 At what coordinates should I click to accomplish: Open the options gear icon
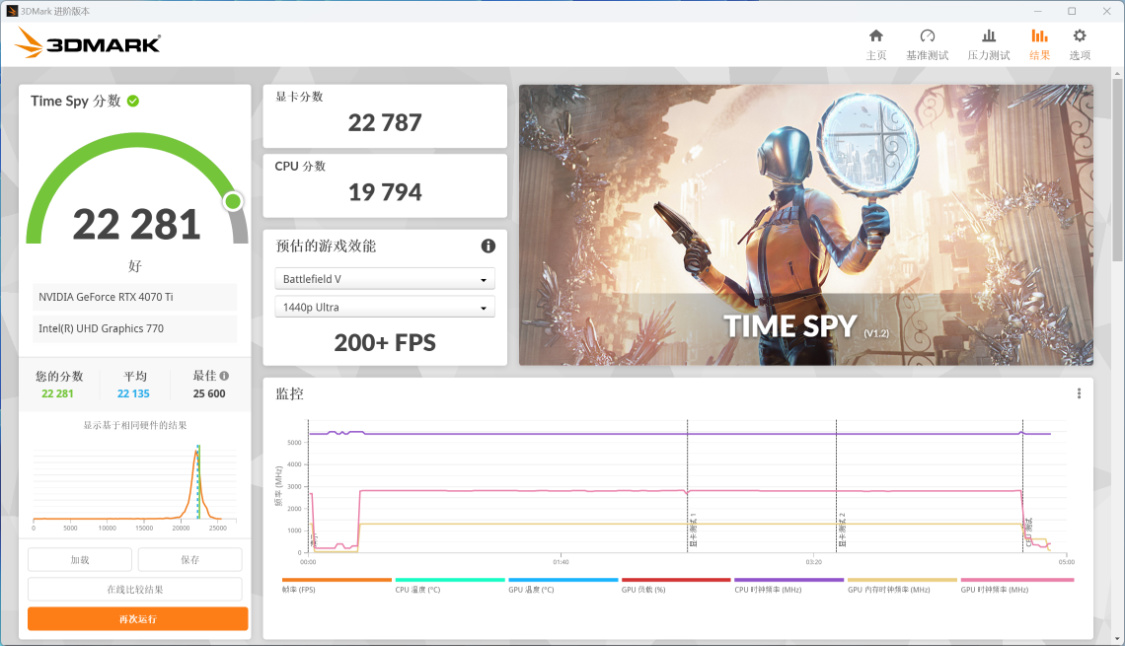tap(1079, 36)
